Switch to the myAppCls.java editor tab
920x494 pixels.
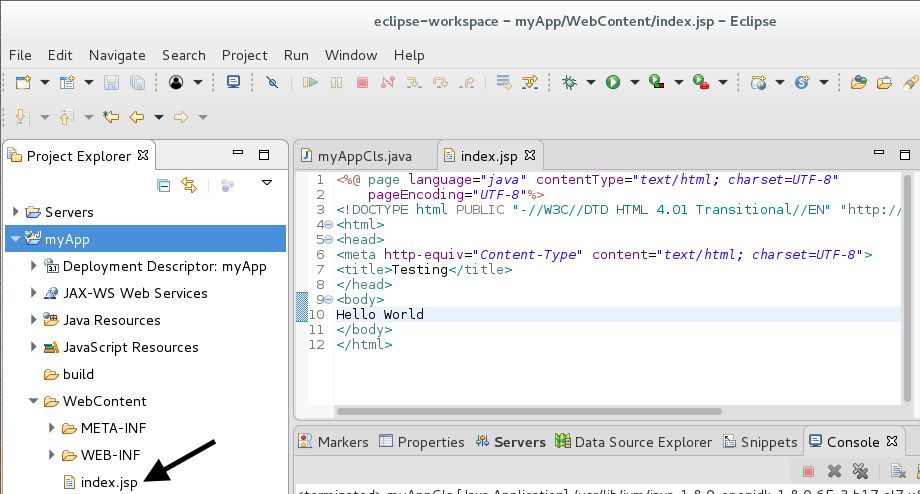(x=365, y=157)
